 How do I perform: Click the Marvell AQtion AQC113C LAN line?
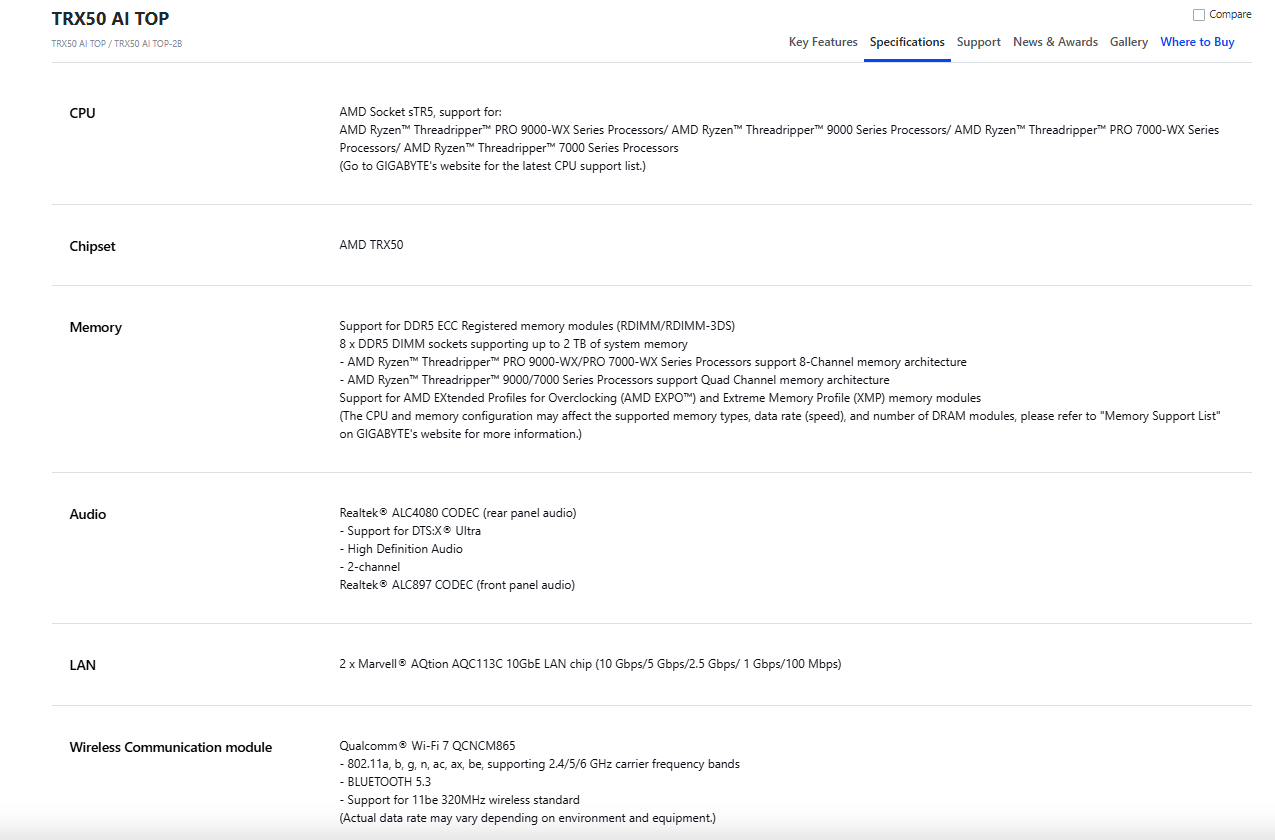click(x=590, y=664)
